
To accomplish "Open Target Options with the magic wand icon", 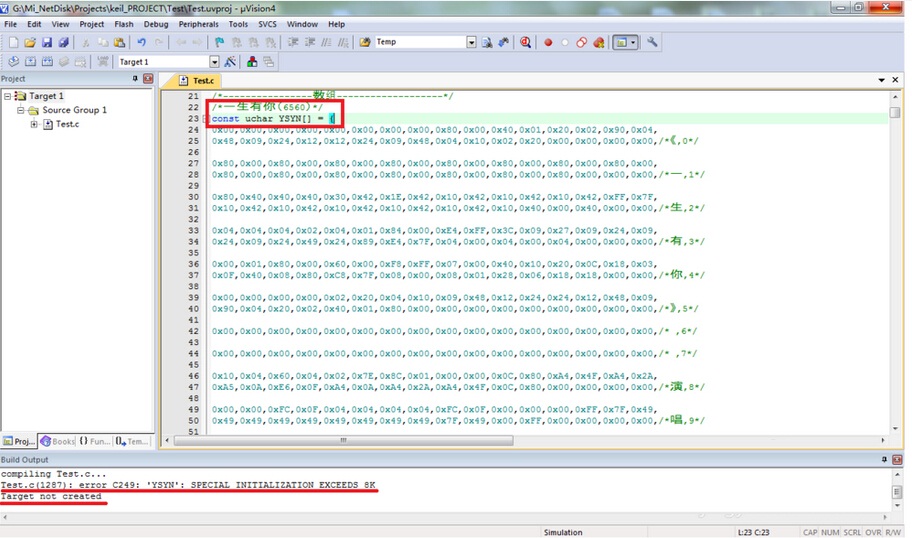I will [x=230, y=62].
